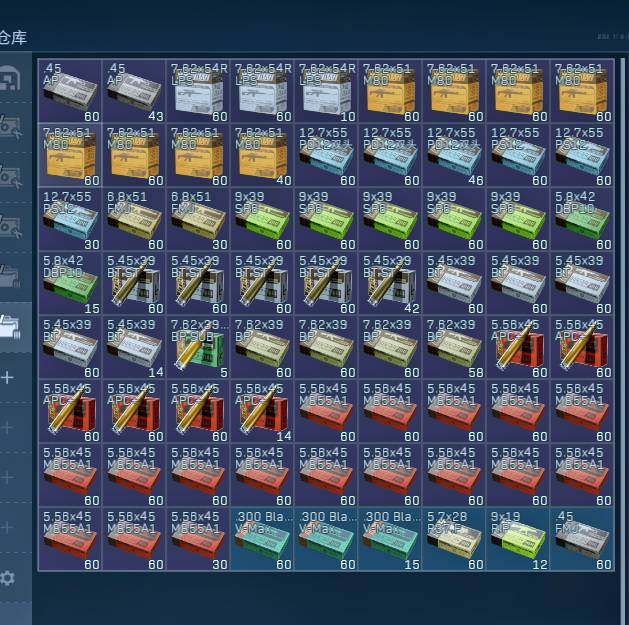This screenshot has width=629, height=625.
Task: Select the highlighted active storage case tab
Action: click(x=10, y=327)
